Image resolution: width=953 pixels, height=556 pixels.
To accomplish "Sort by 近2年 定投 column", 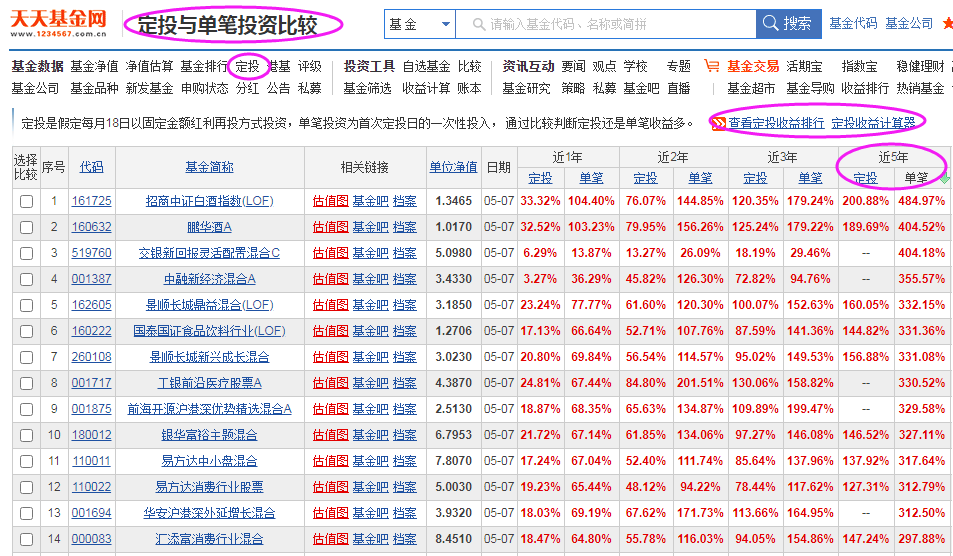I will (x=645, y=178).
